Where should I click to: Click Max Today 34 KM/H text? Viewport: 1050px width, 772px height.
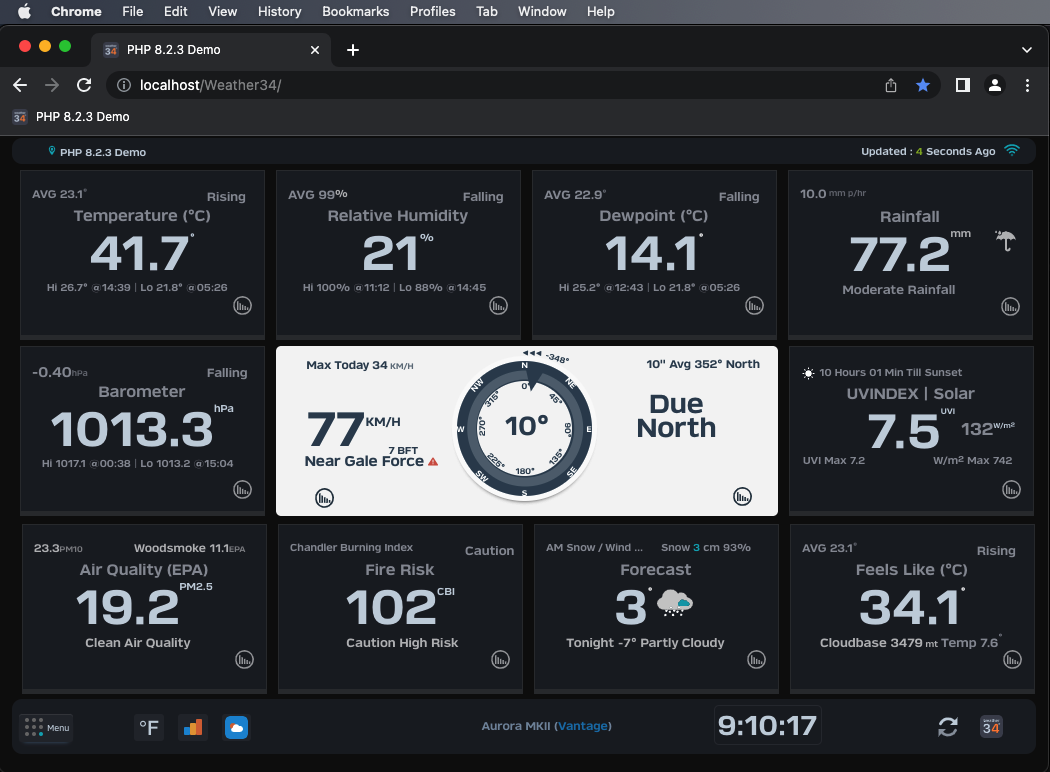(x=360, y=366)
